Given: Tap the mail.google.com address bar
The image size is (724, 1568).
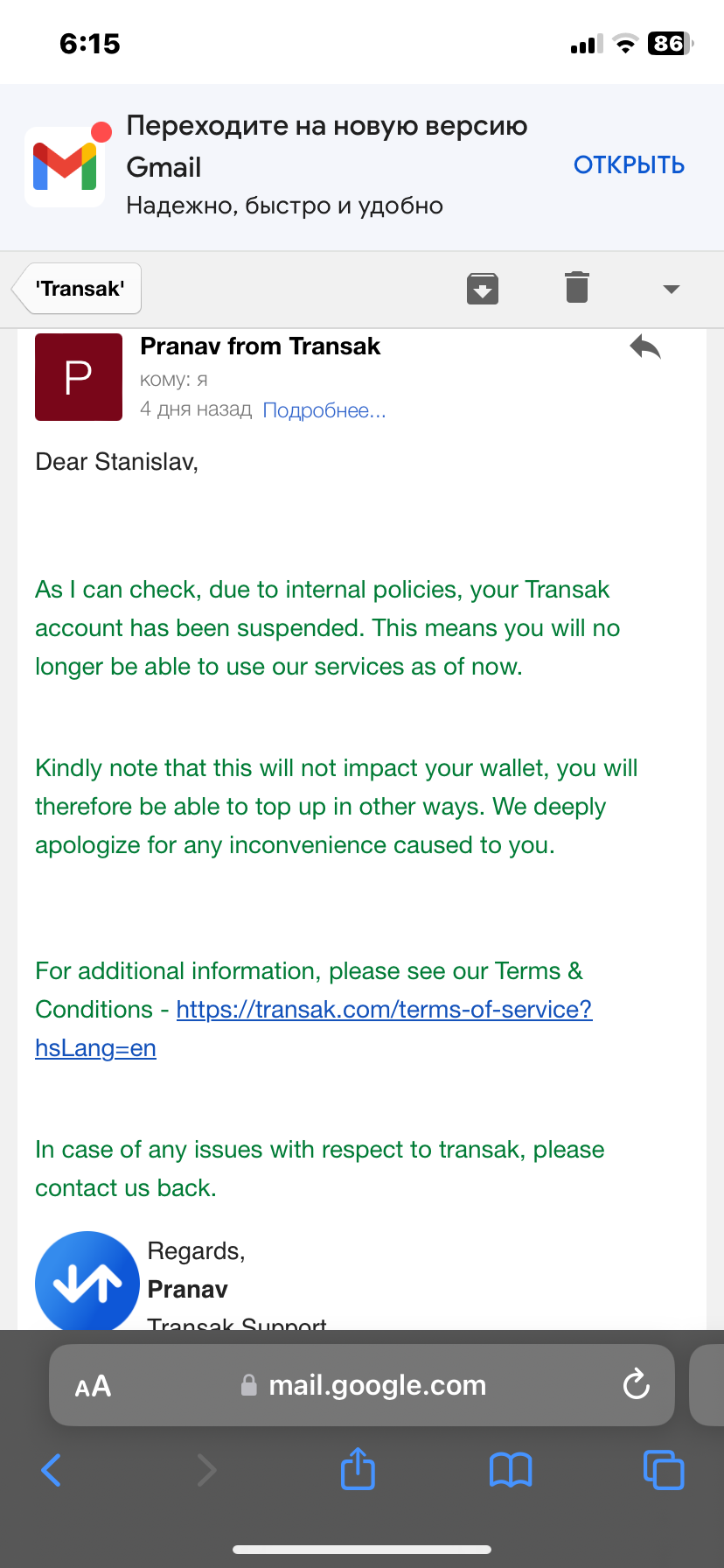Looking at the screenshot, I should pos(376,1385).
